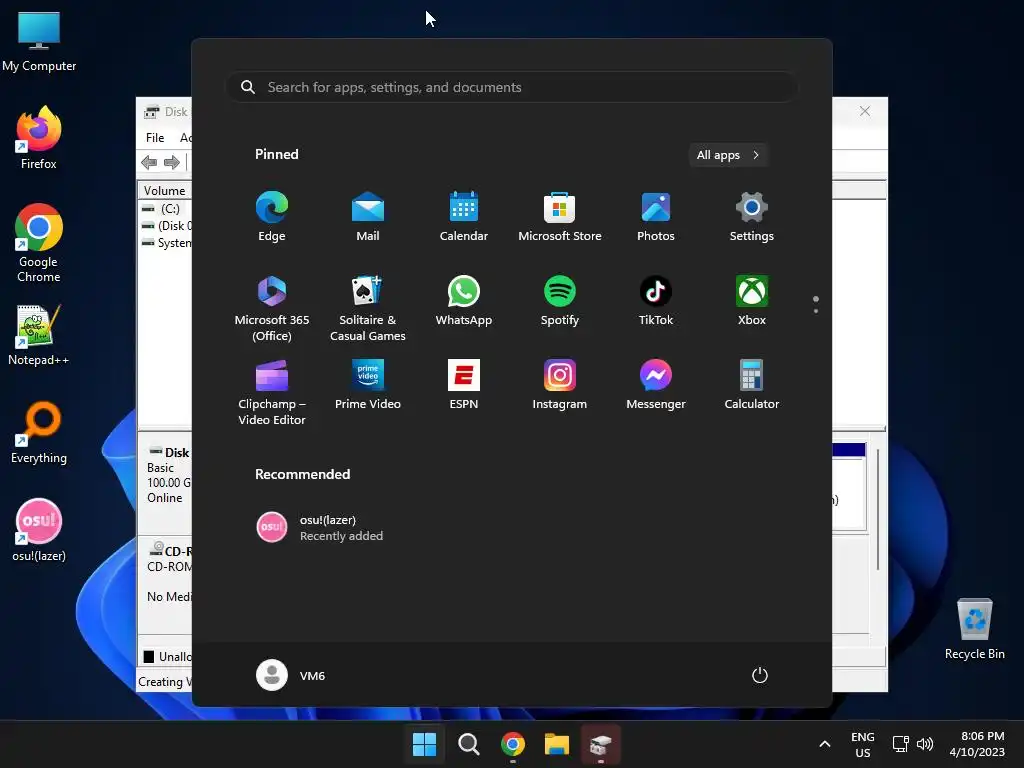The width and height of the screenshot is (1024, 768).
Task: Open Settings from pinned apps
Action: click(x=752, y=217)
